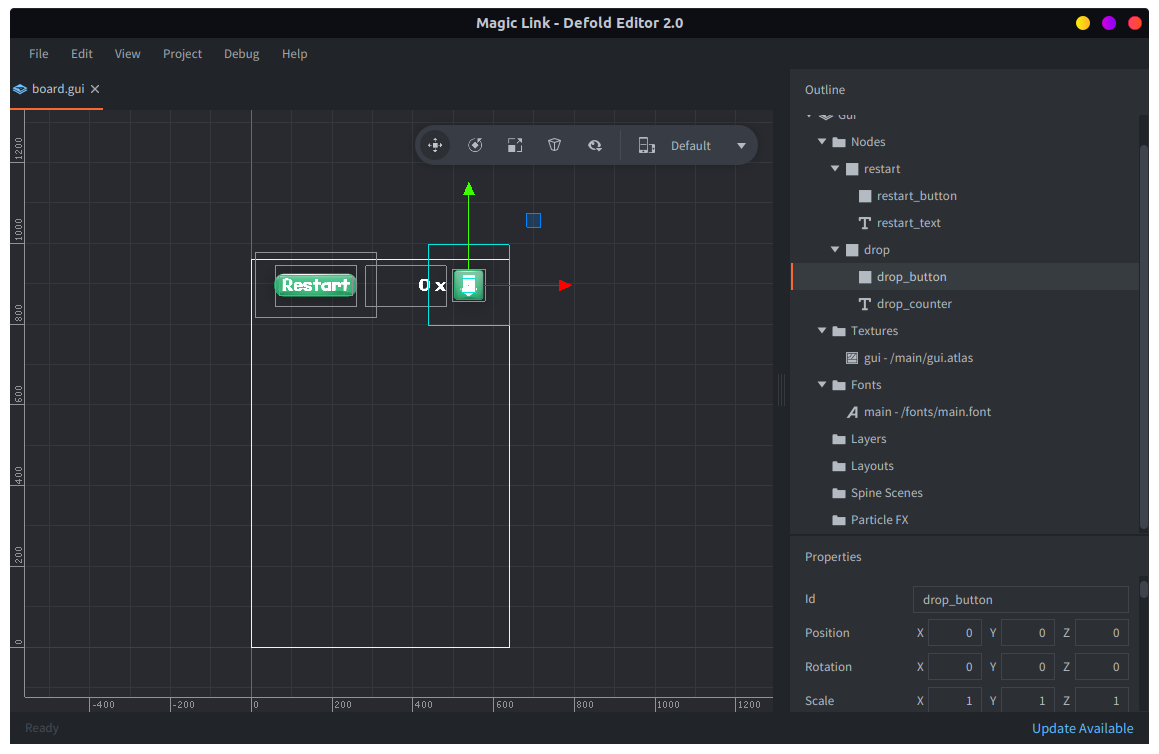1159x754 pixels.
Task: Open the Default layout dropdown
Action: pos(741,146)
